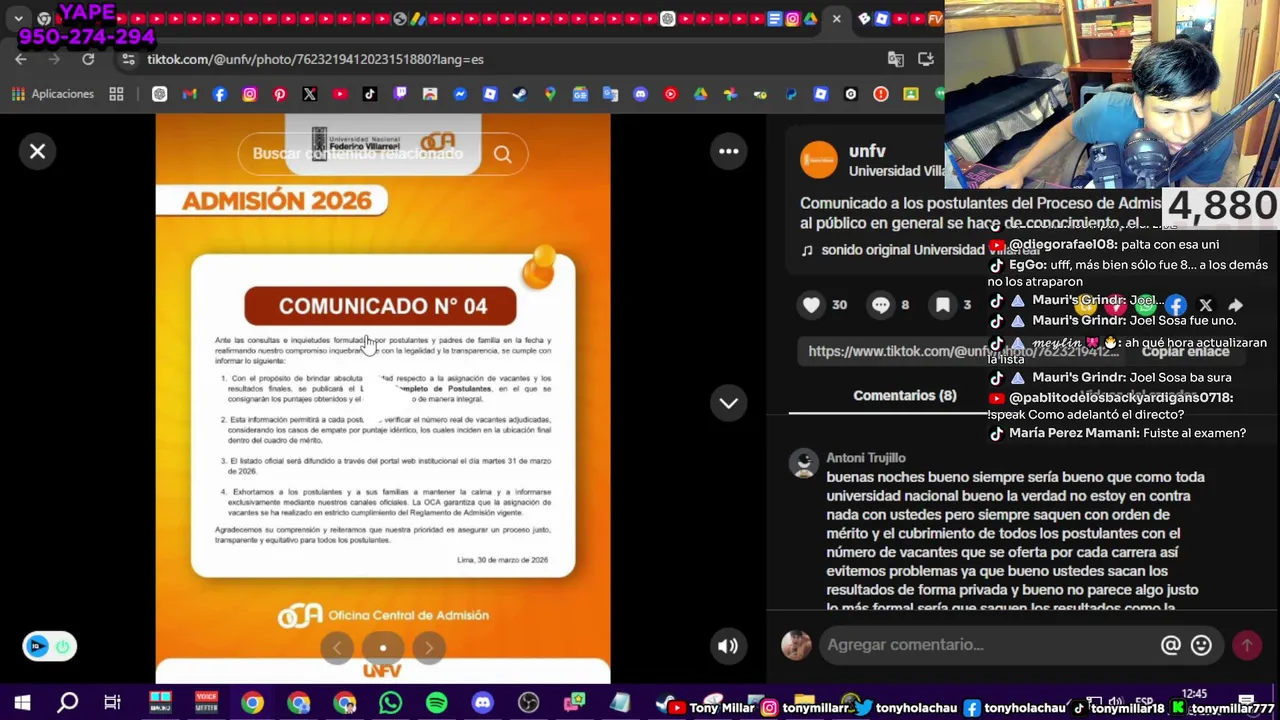Viewport: 1280px width, 720px height.
Task: Open Spotify from the taskbar
Action: coord(437,704)
